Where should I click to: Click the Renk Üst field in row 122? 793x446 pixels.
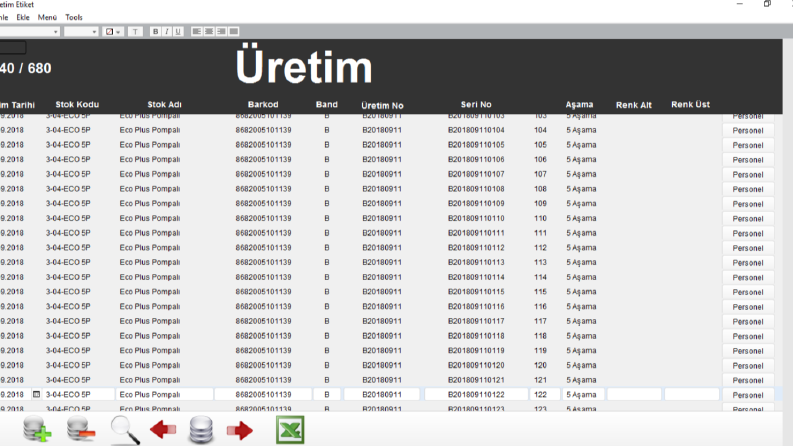[x=692, y=394]
